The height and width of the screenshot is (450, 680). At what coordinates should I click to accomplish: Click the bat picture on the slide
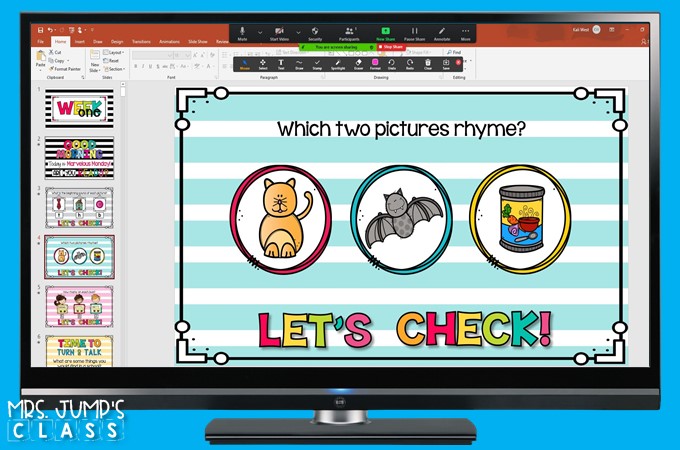click(x=402, y=218)
